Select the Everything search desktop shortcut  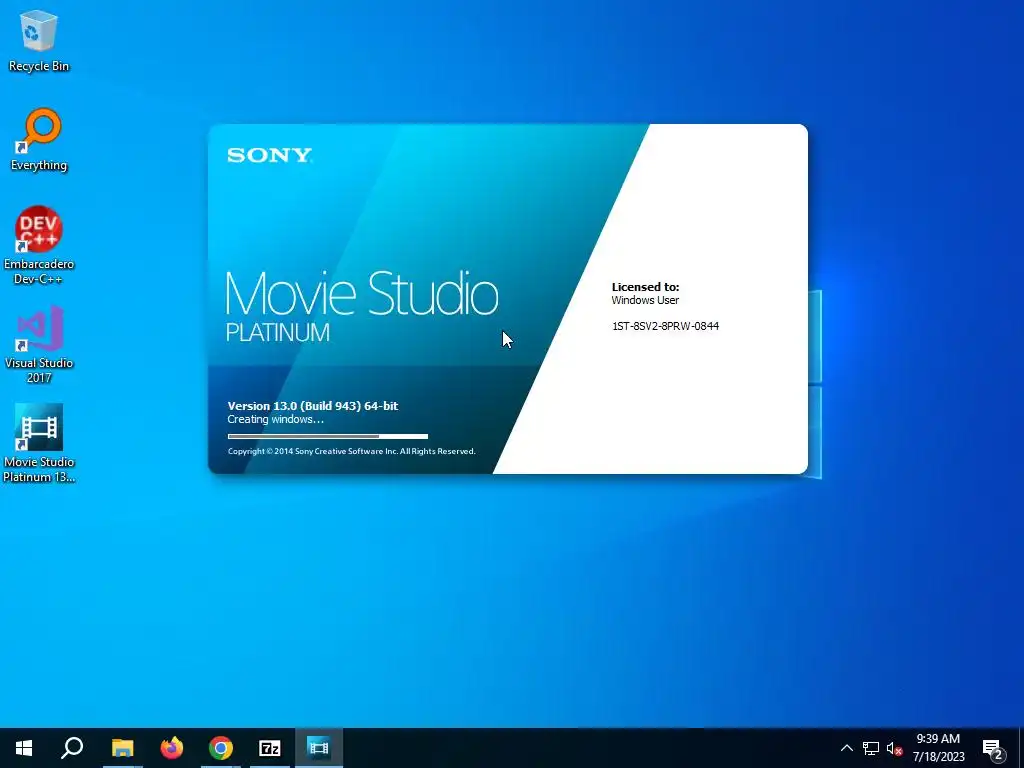coord(39,140)
